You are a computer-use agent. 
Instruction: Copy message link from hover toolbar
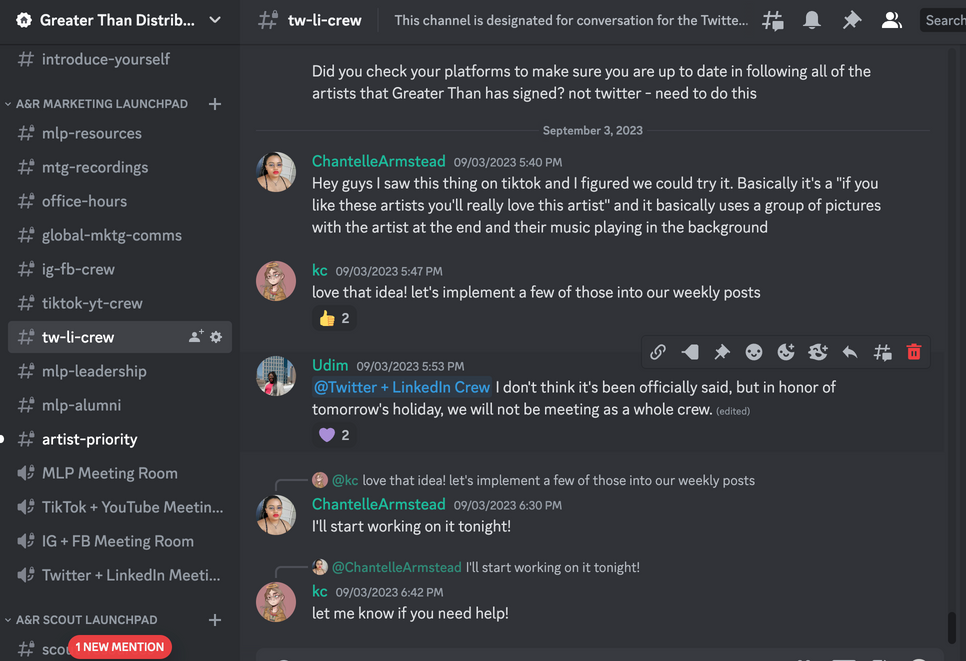(x=658, y=352)
